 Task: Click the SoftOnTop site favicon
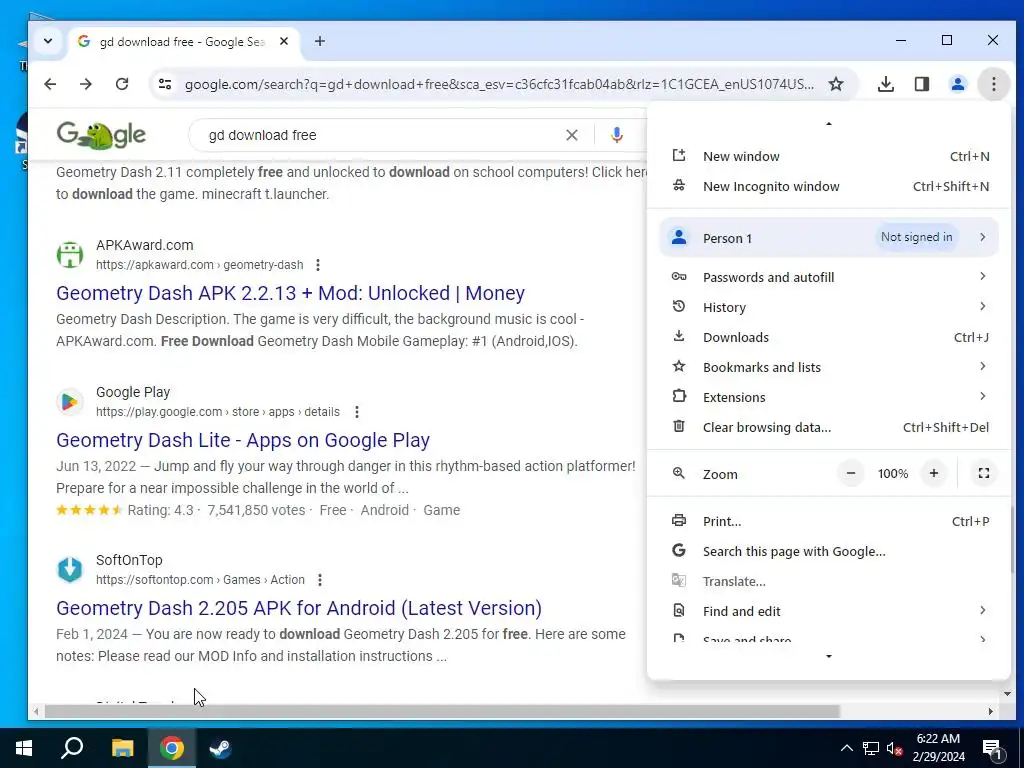tap(70, 569)
